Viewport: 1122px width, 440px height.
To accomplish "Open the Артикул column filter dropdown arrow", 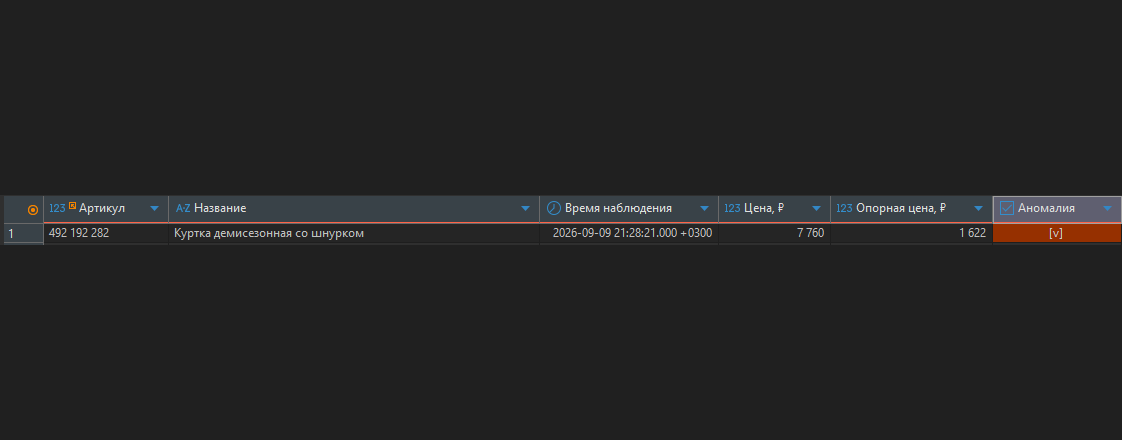I will [155, 209].
